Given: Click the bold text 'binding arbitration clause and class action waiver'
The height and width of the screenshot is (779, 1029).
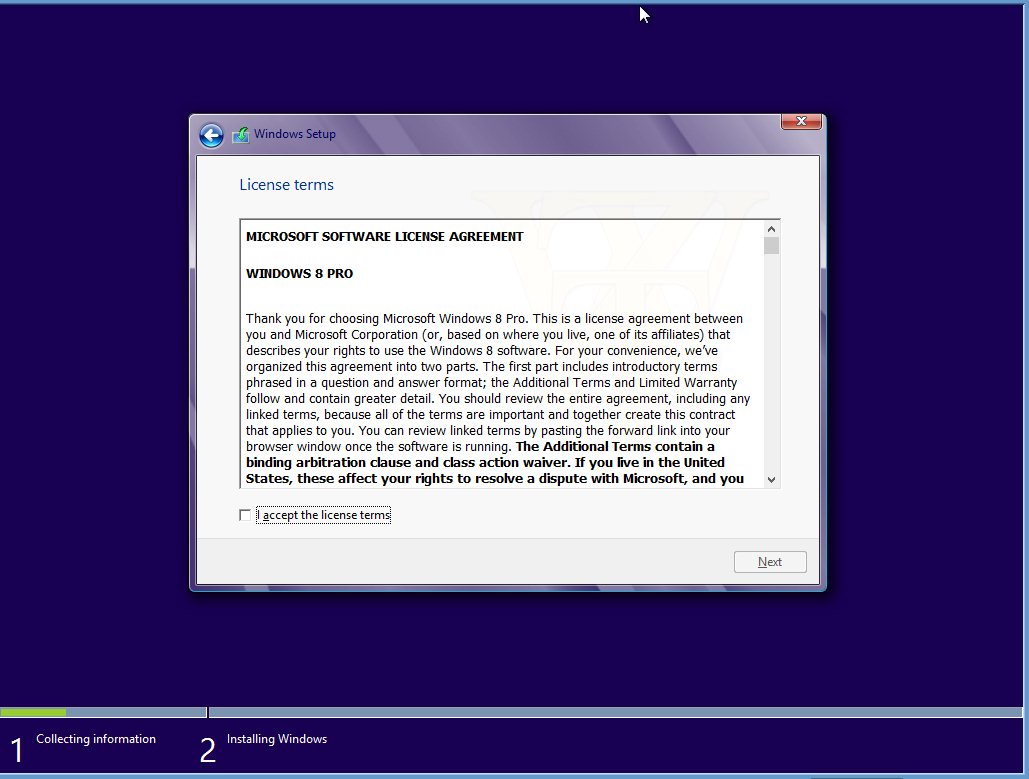Looking at the screenshot, I should (408, 463).
